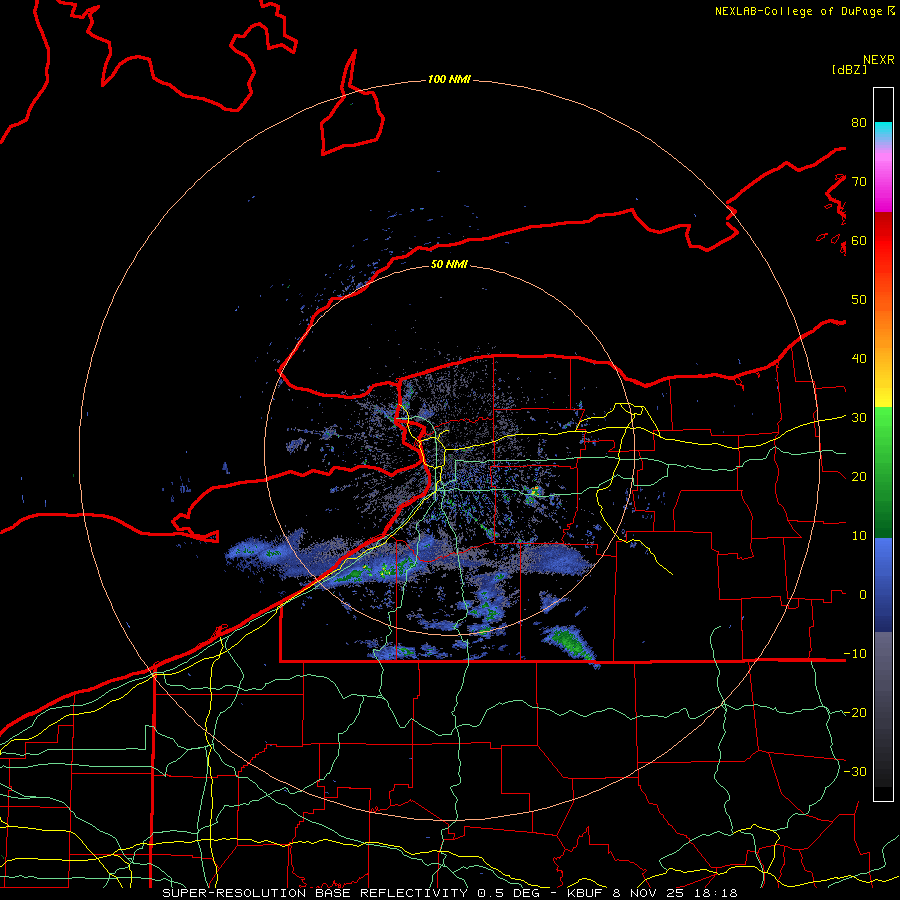900x900 pixels.
Task: Click the NEXR label at top of legend
Action: point(878,59)
